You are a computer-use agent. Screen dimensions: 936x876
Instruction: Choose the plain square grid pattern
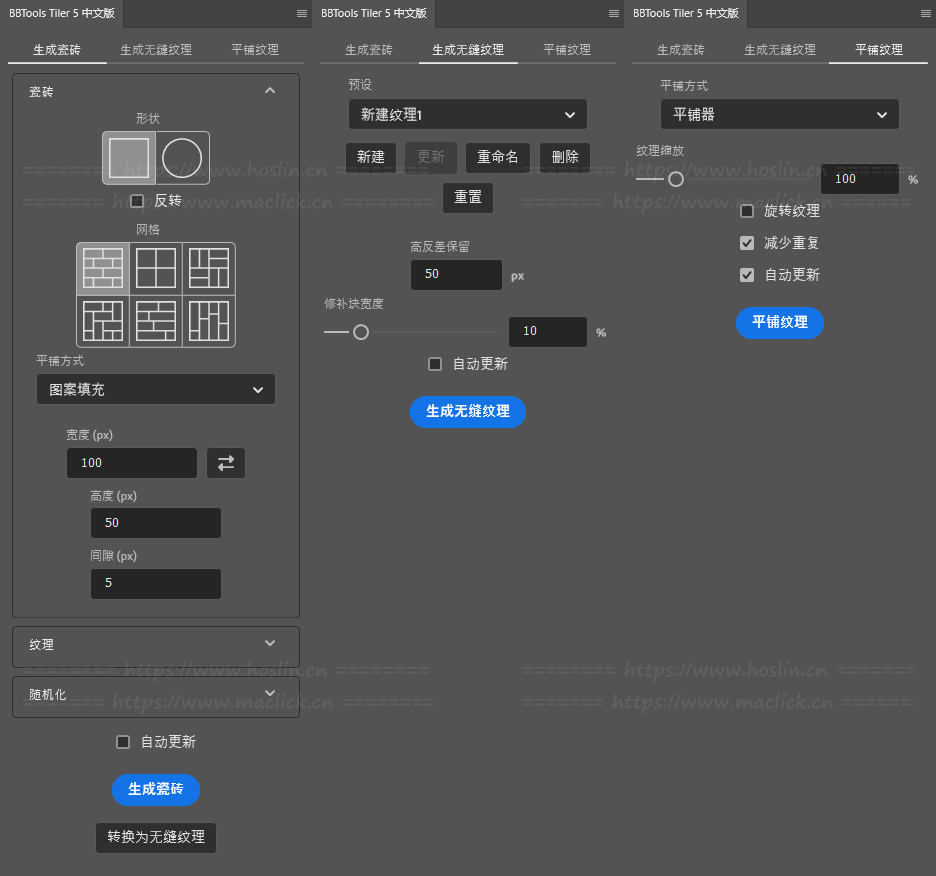[x=156, y=269]
